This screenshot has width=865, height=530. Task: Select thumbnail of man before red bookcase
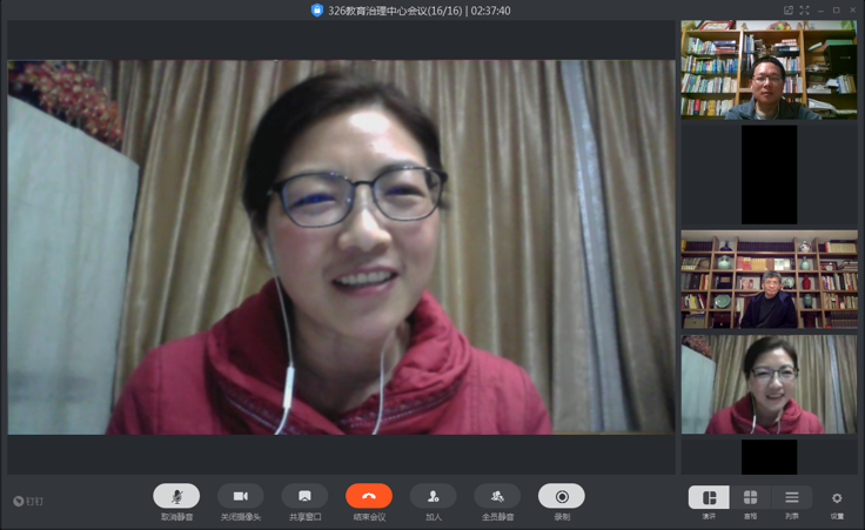769,280
